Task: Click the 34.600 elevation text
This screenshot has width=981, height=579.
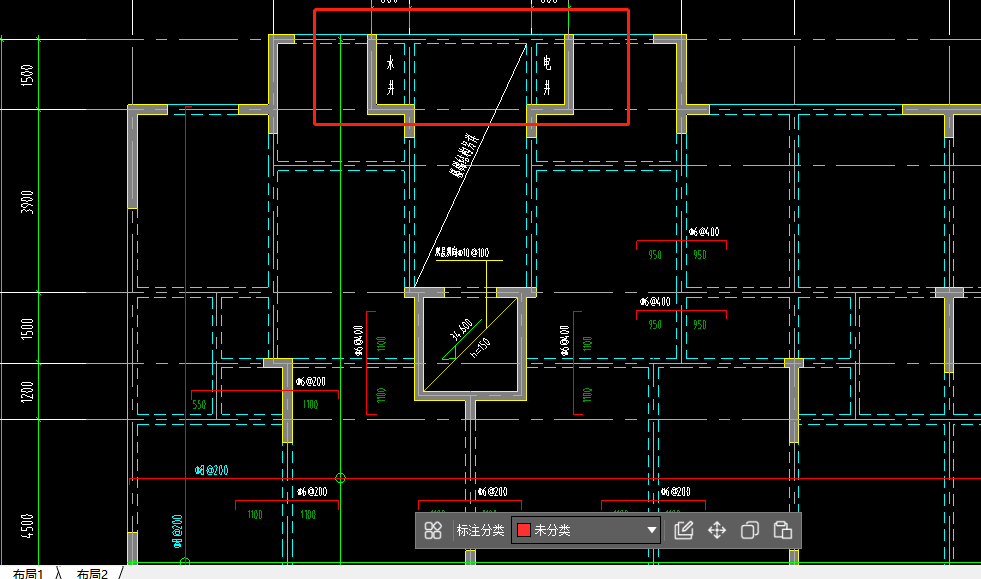Action: pos(460,329)
